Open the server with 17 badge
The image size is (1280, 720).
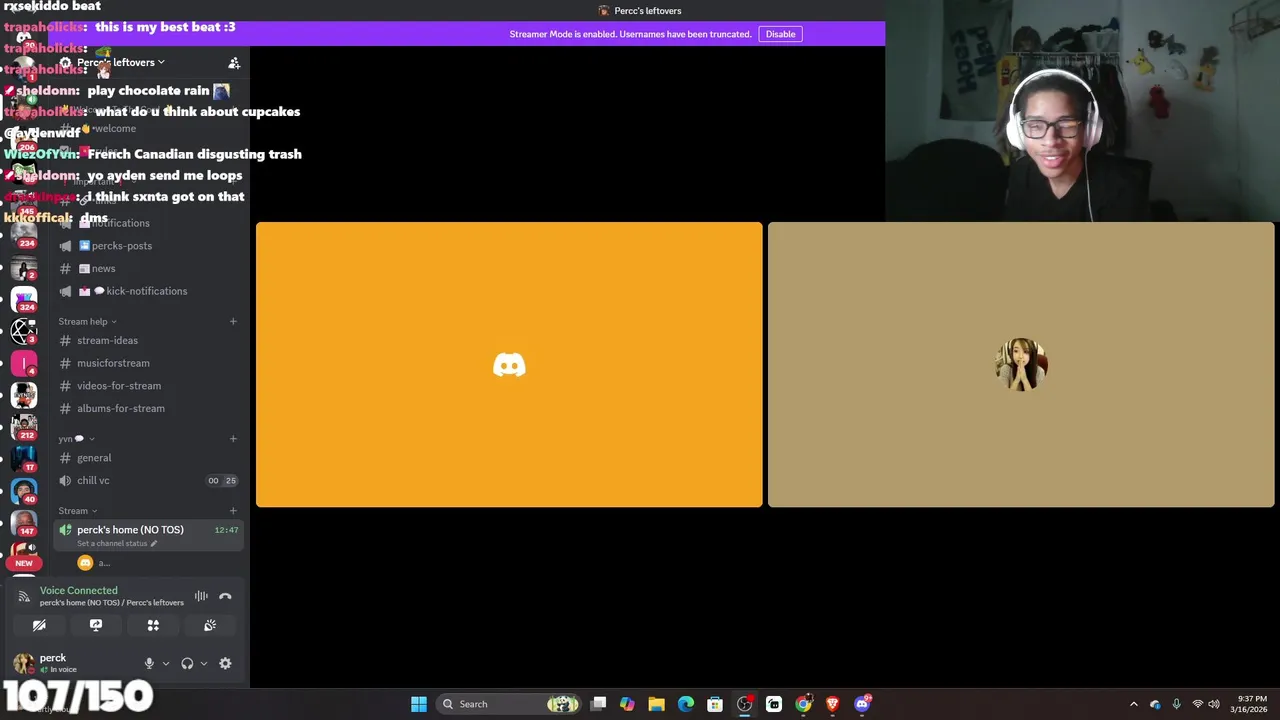(24, 459)
